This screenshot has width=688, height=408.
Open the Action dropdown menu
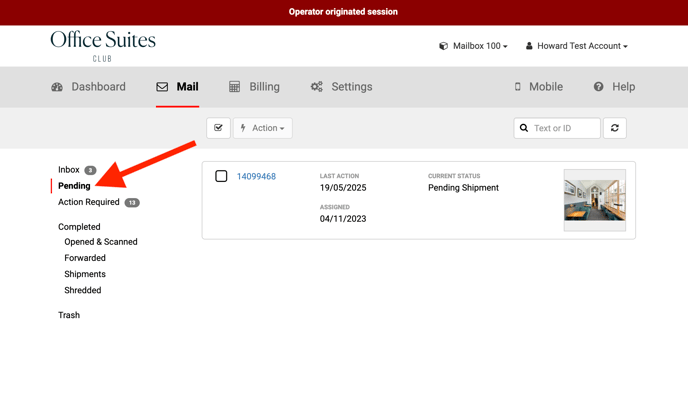tap(263, 128)
